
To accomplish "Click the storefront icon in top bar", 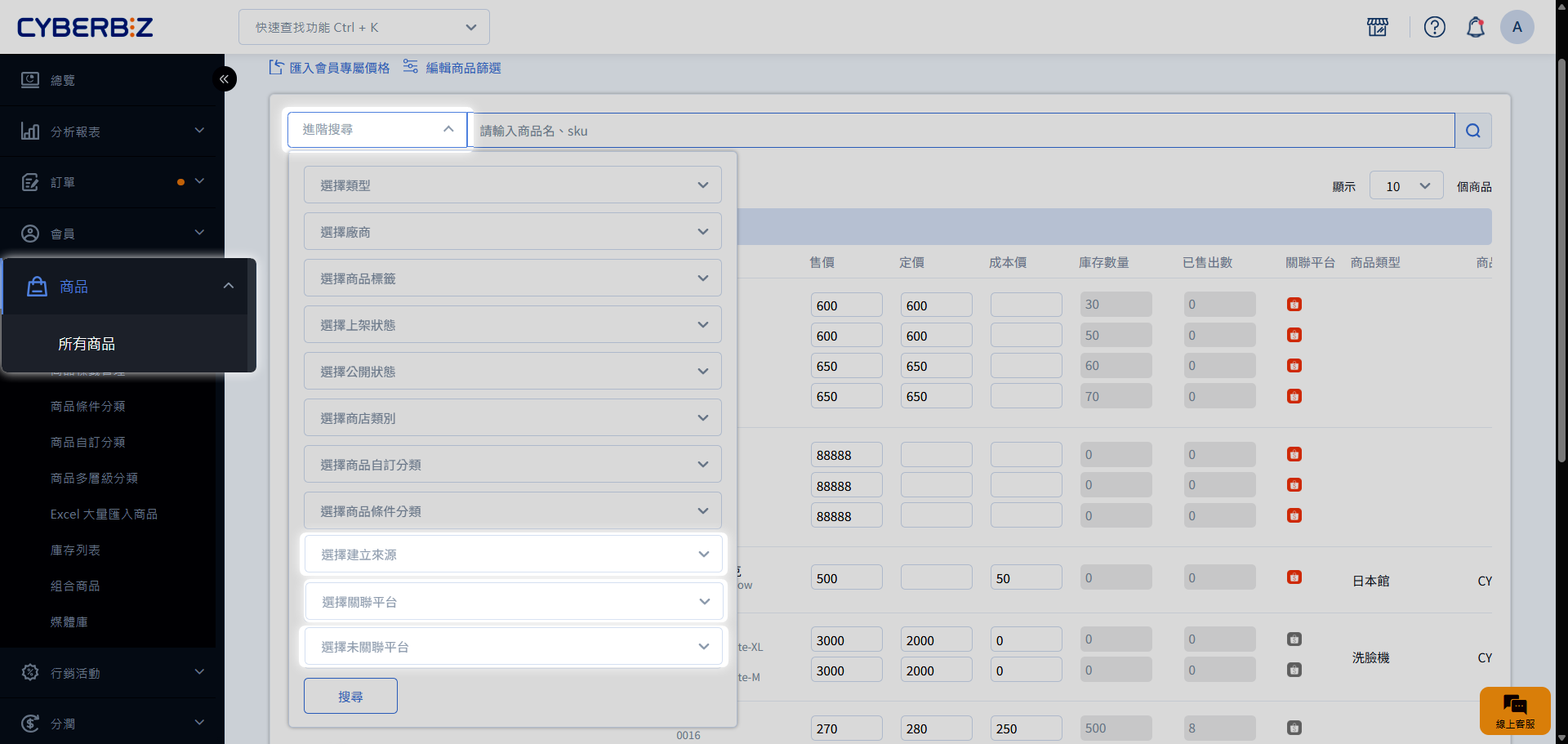I will tap(1378, 27).
